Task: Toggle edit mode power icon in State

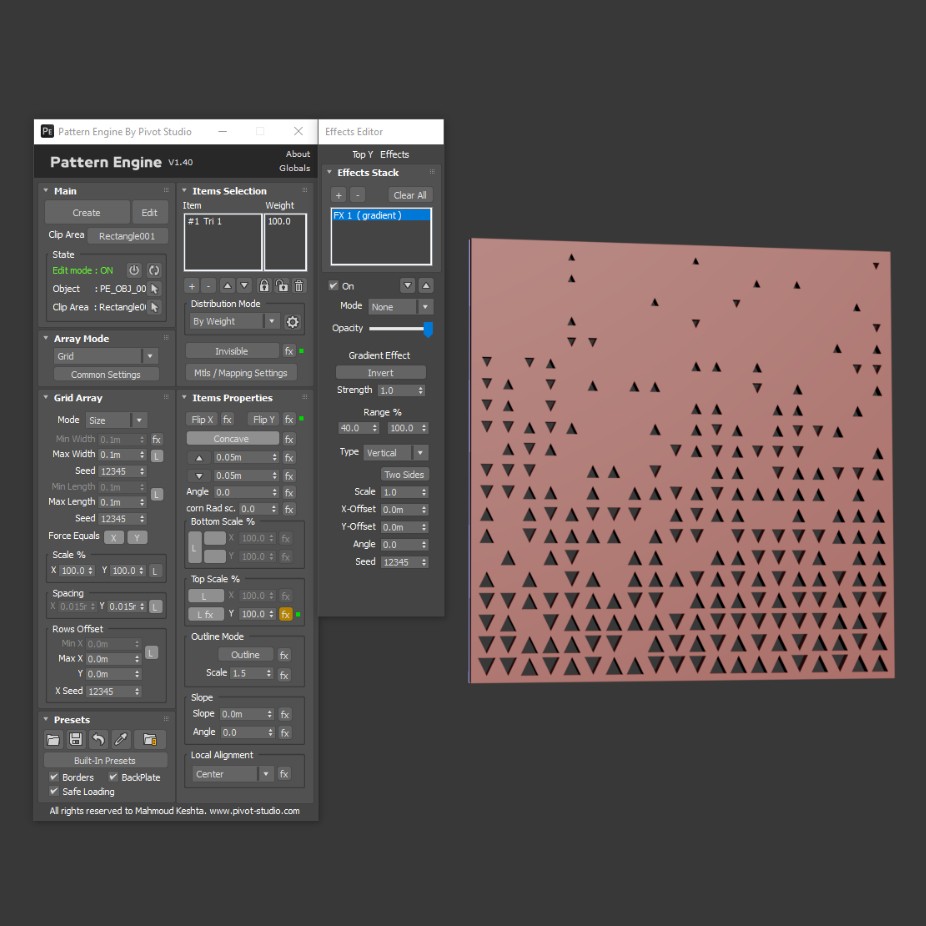Action: tap(134, 270)
